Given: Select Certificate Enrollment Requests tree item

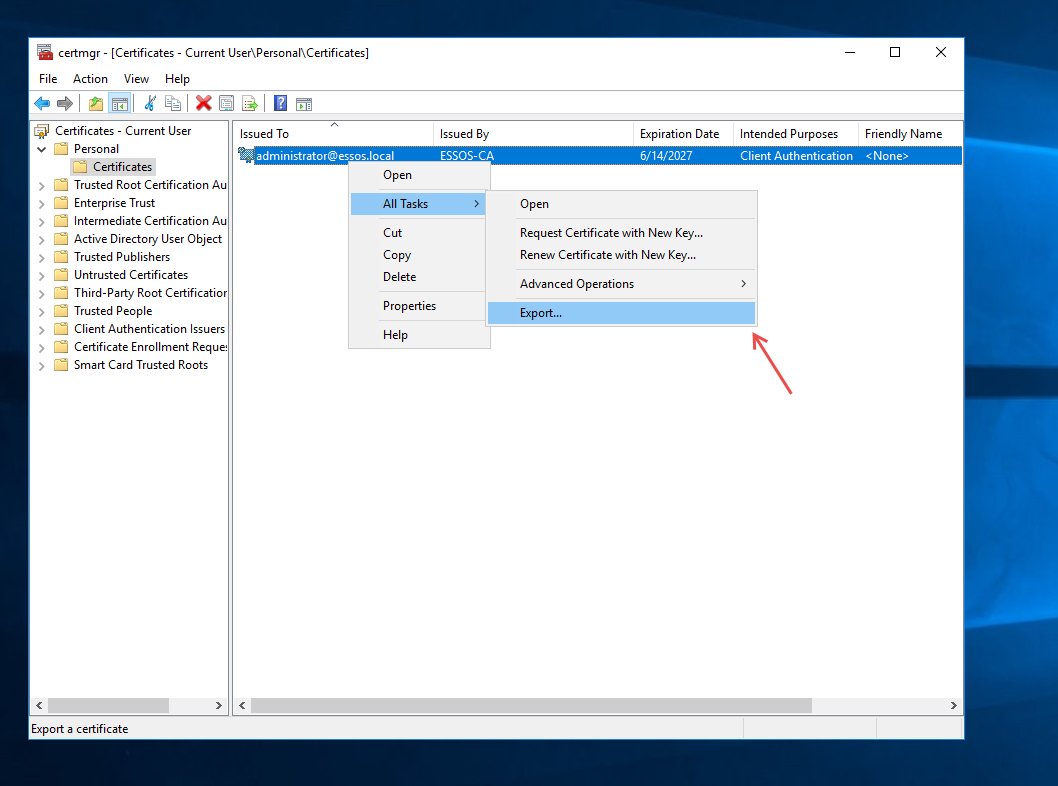Looking at the screenshot, I should (x=150, y=347).
